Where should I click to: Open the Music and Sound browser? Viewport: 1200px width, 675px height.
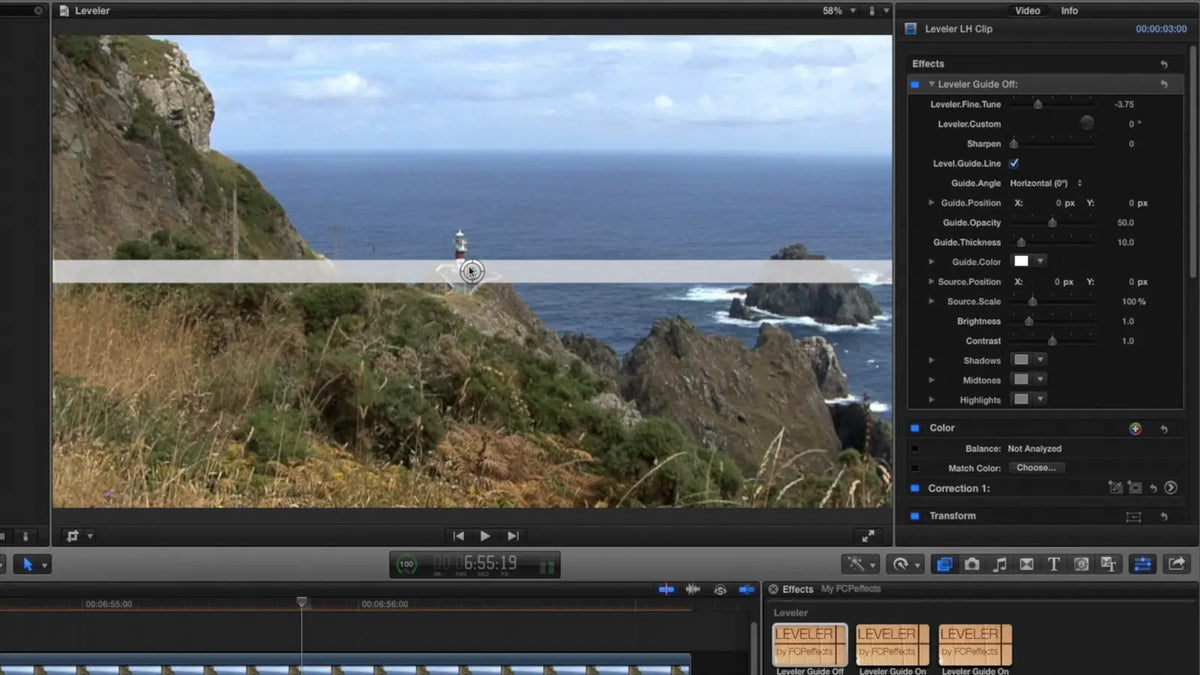click(1000, 564)
